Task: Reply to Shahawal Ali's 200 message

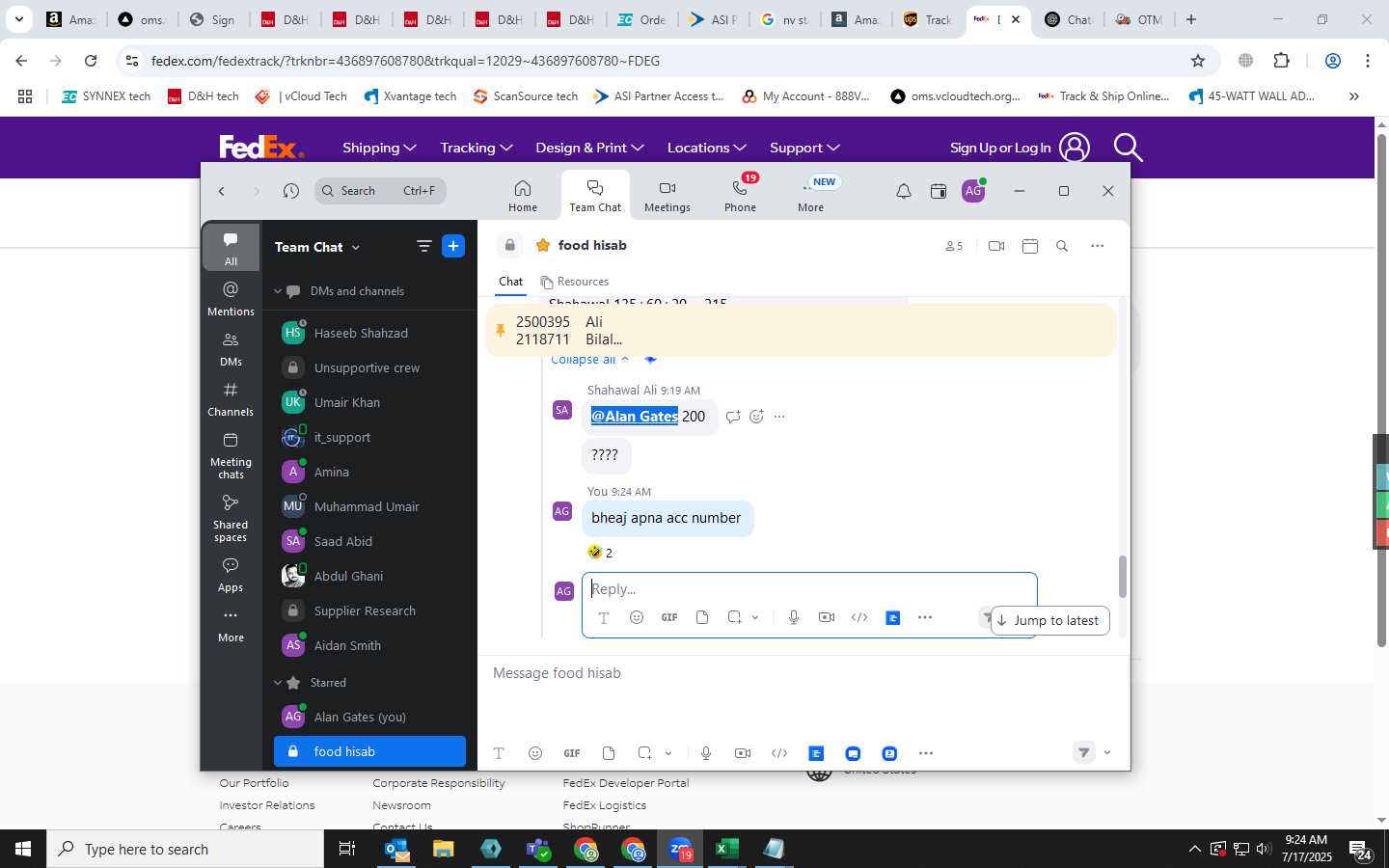Action: pyautogui.click(x=733, y=417)
